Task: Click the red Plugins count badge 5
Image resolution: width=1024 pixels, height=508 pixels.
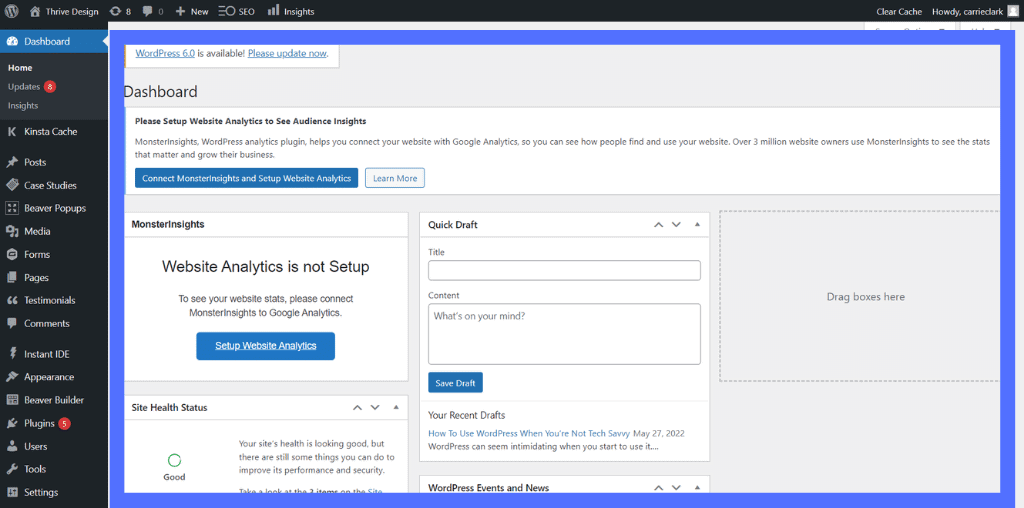Action: 64,423
